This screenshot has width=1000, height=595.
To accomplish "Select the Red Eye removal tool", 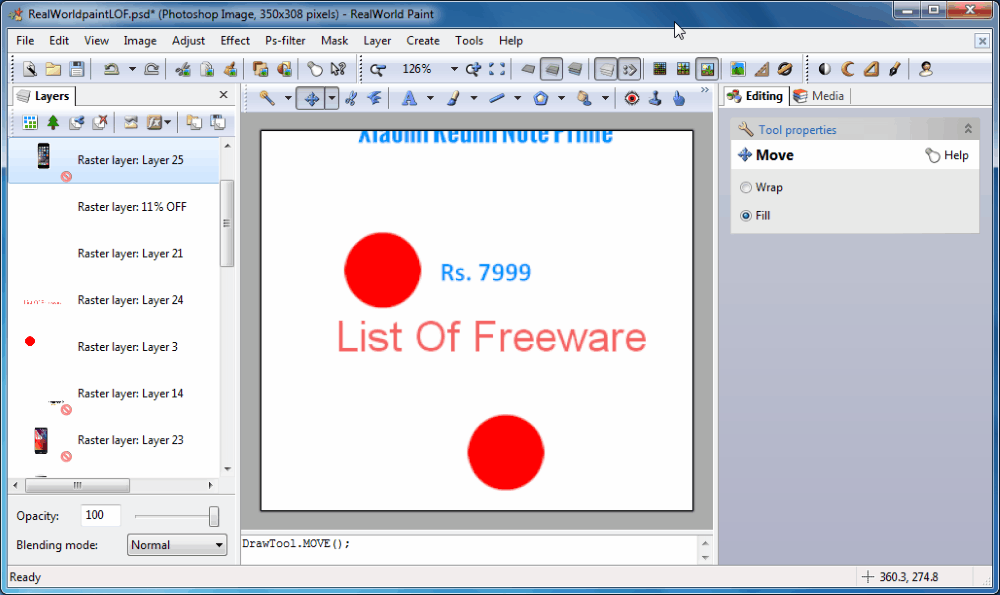I will pos(631,98).
